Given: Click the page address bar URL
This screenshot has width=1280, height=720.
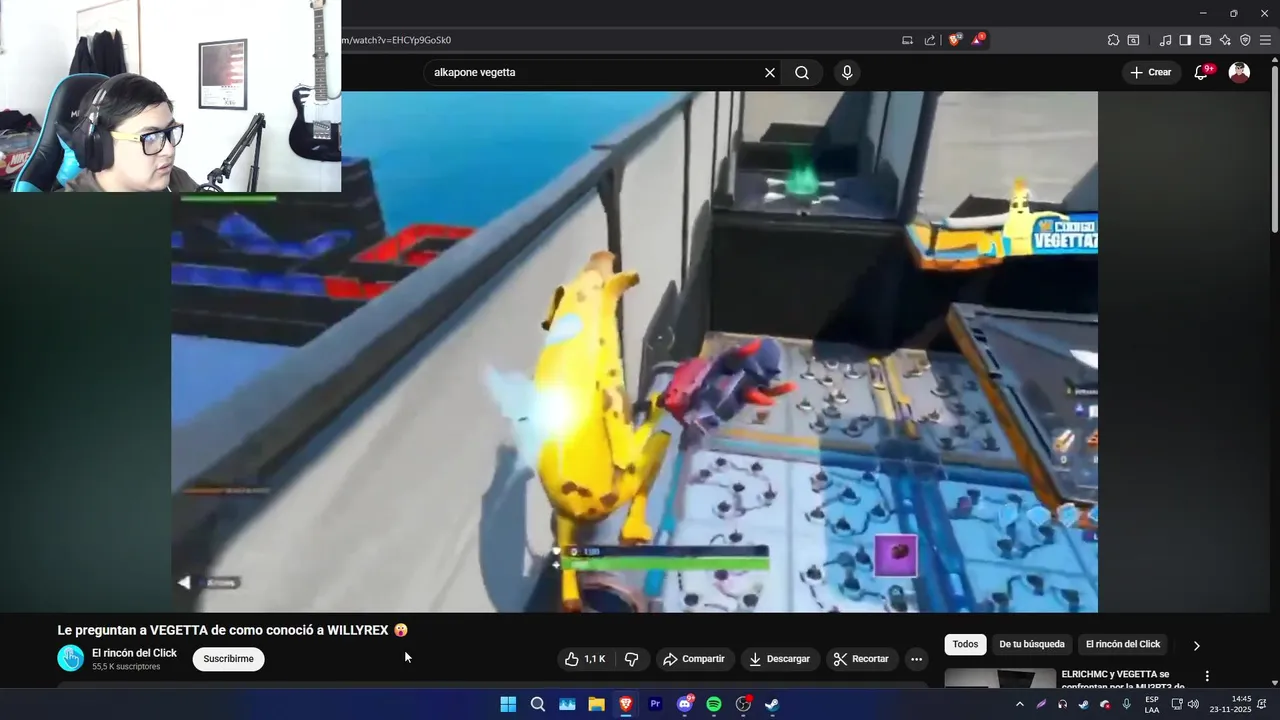Looking at the screenshot, I should [x=396, y=40].
